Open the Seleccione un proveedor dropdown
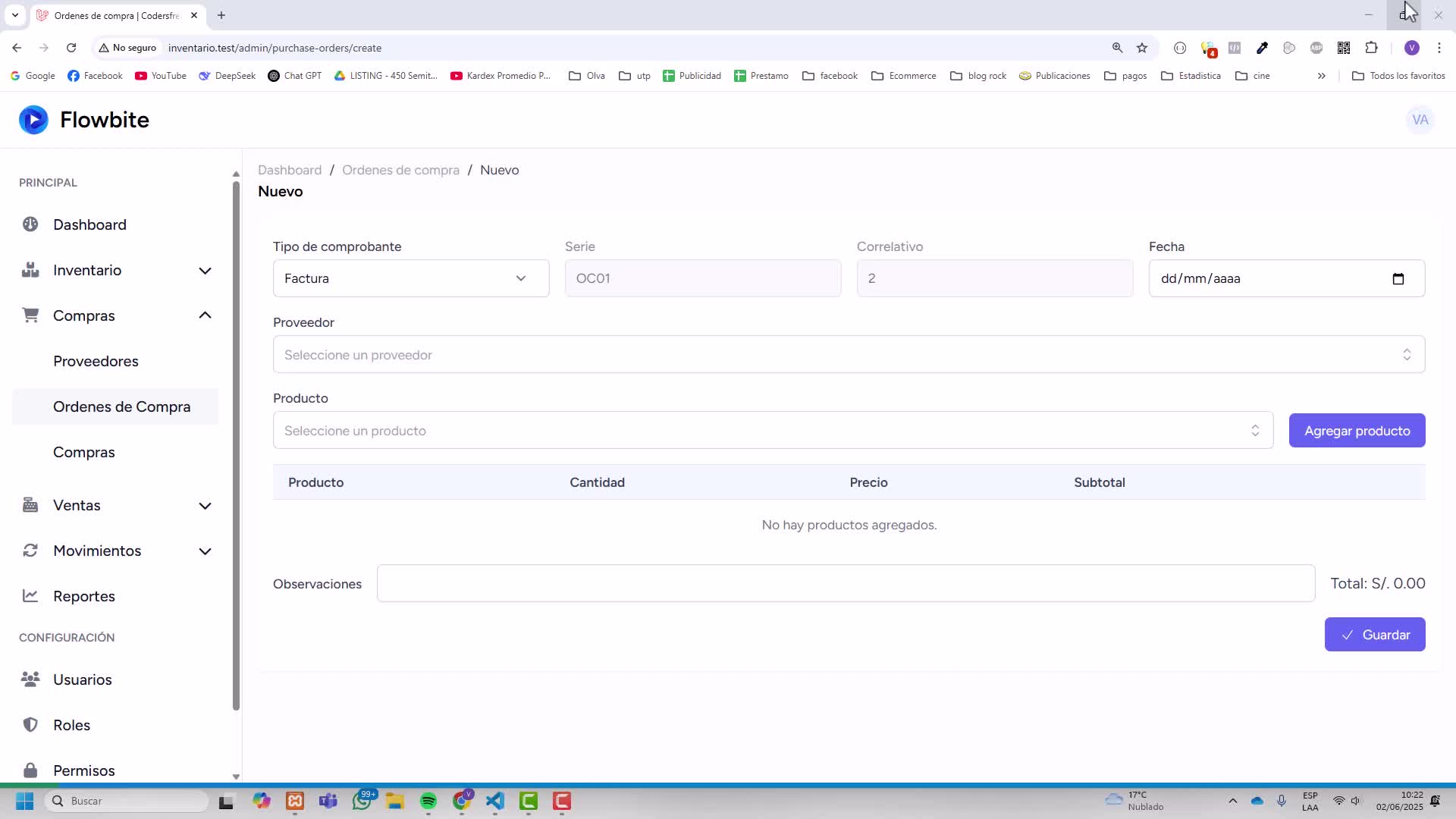 pyautogui.click(x=849, y=354)
